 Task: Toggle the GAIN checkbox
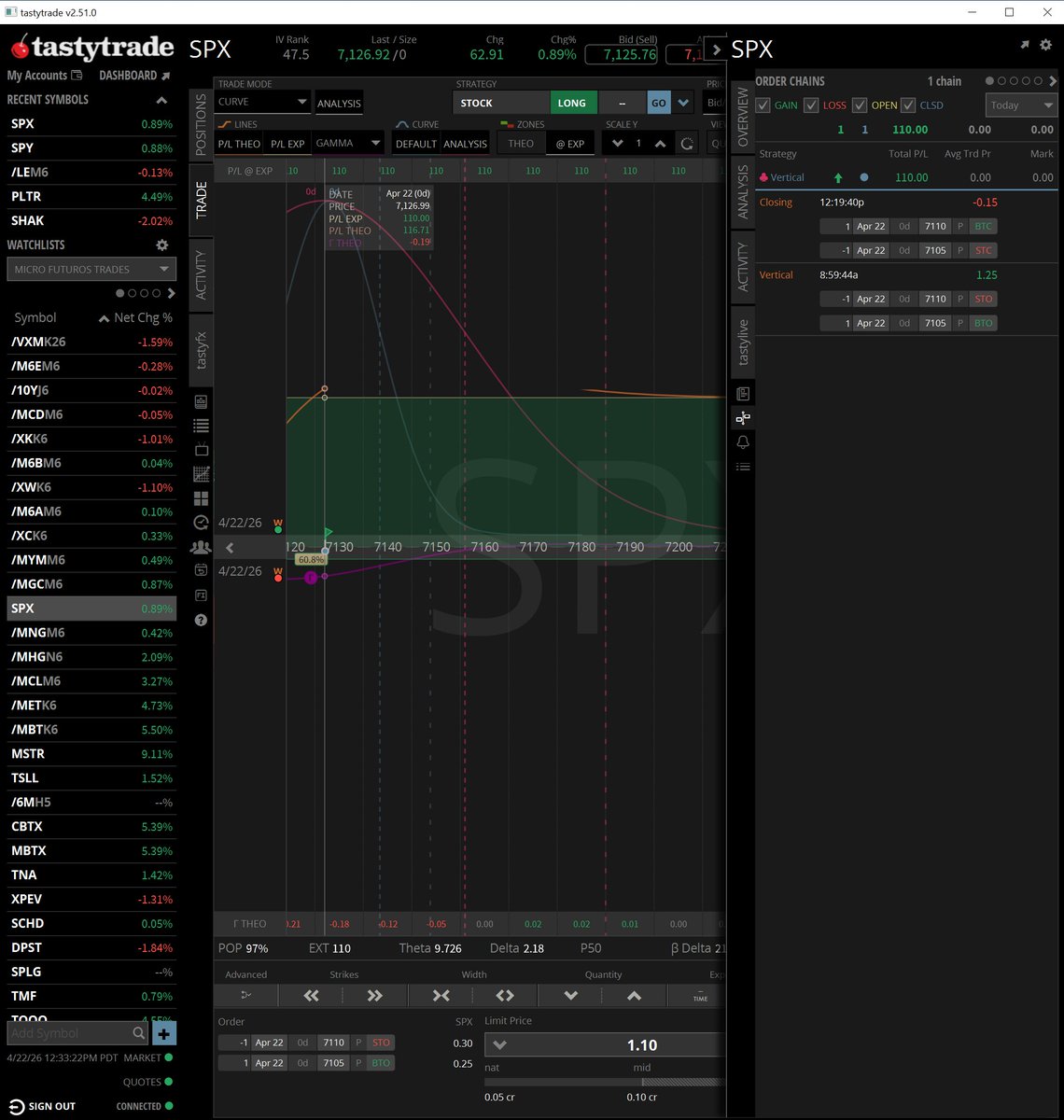763,105
